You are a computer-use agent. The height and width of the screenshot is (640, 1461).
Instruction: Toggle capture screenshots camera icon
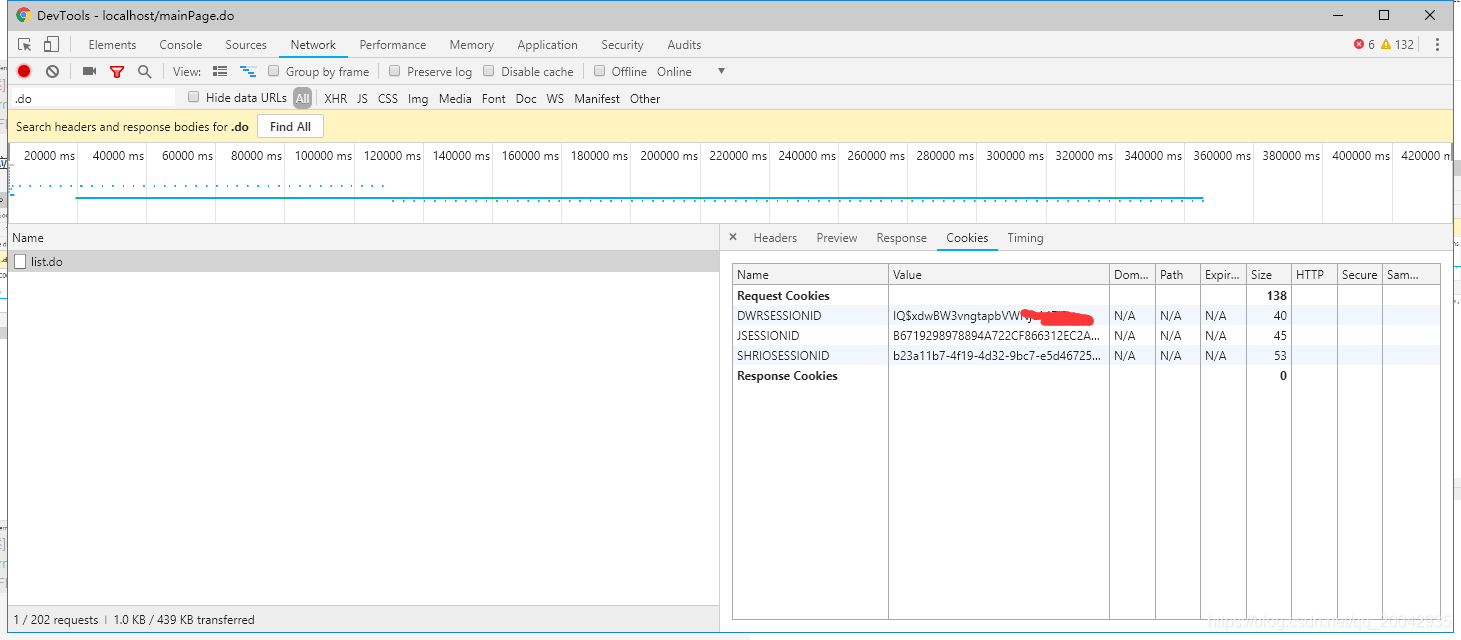(89, 72)
